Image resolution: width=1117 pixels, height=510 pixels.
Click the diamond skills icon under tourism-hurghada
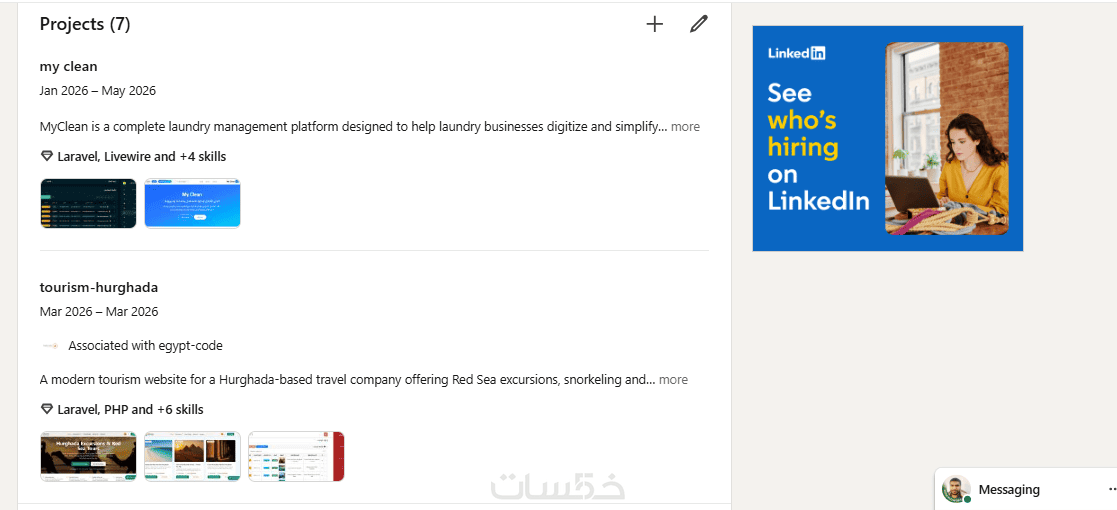coord(47,410)
